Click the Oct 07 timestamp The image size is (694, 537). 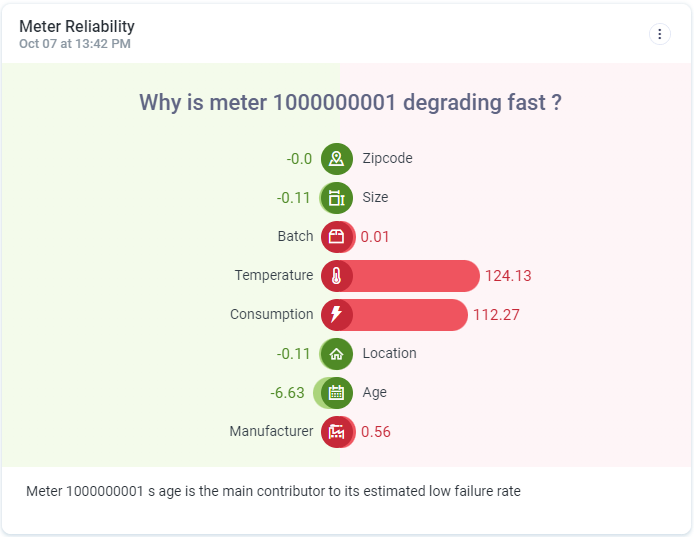(74, 44)
